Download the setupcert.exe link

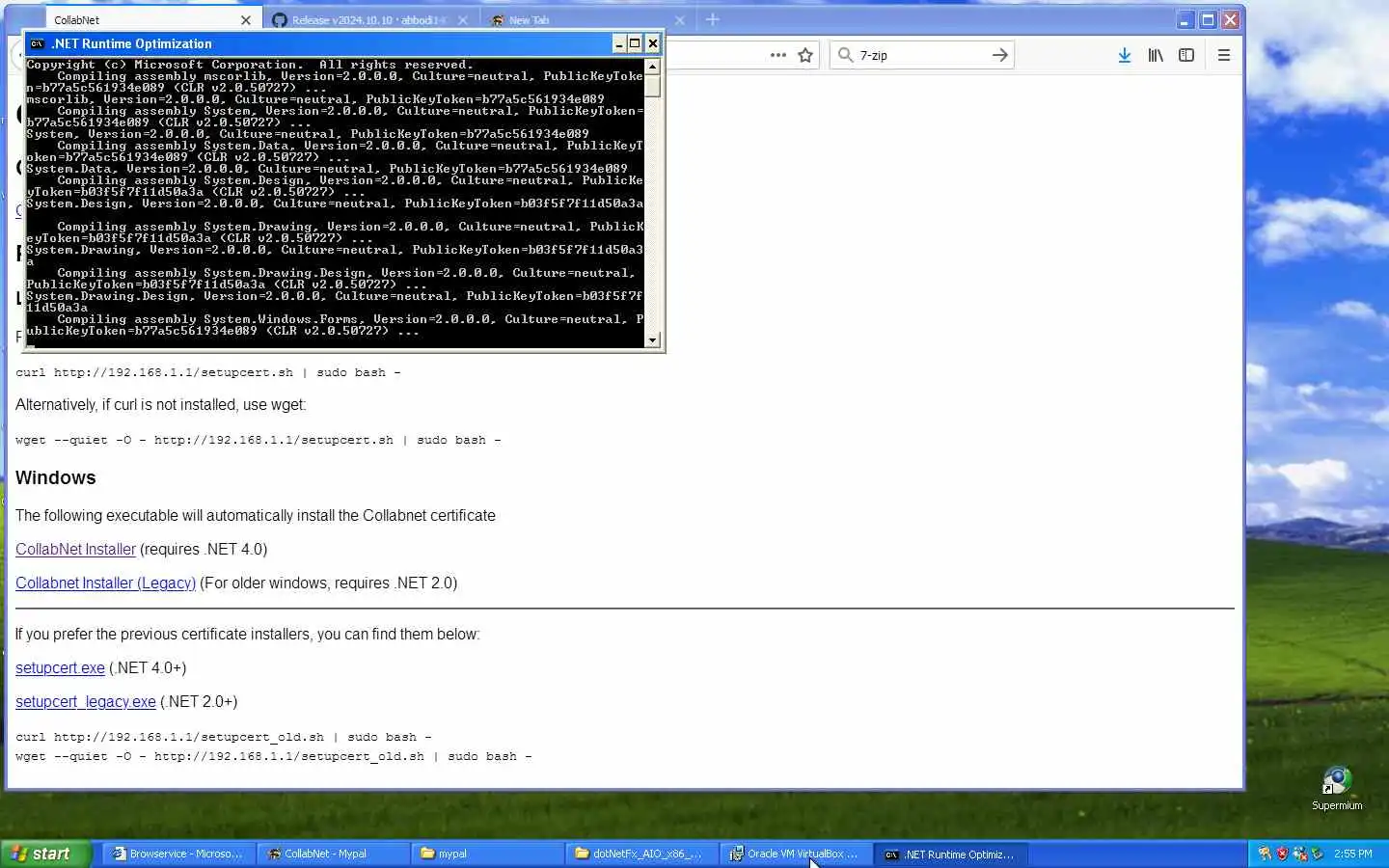[60, 667]
